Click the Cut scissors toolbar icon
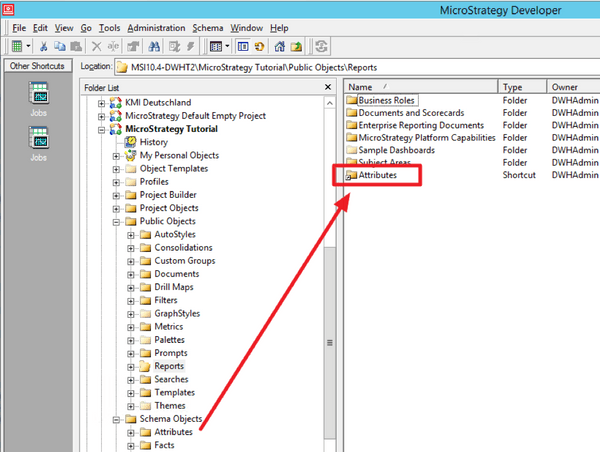The image size is (600, 452). (x=44, y=46)
